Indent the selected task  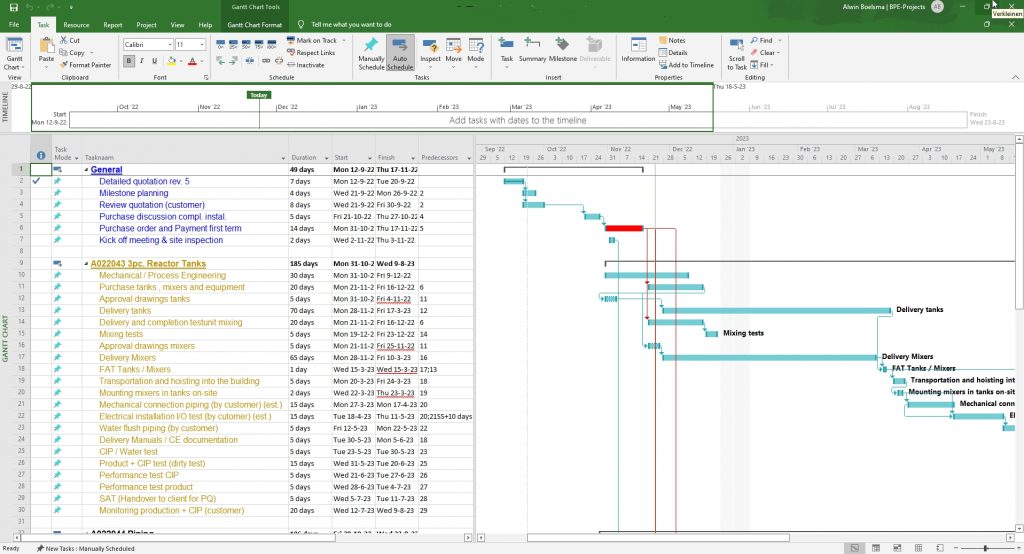pyautogui.click(x=233, y=61)
